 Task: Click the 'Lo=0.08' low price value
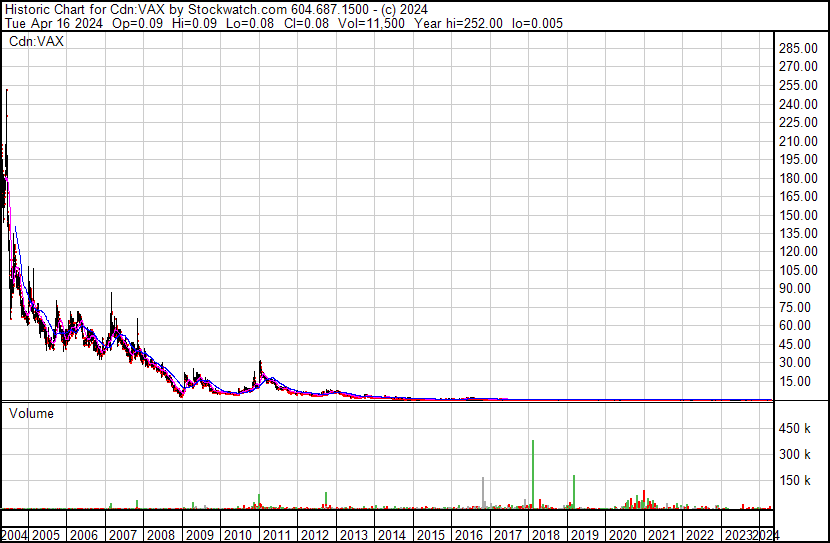[250, 23]
